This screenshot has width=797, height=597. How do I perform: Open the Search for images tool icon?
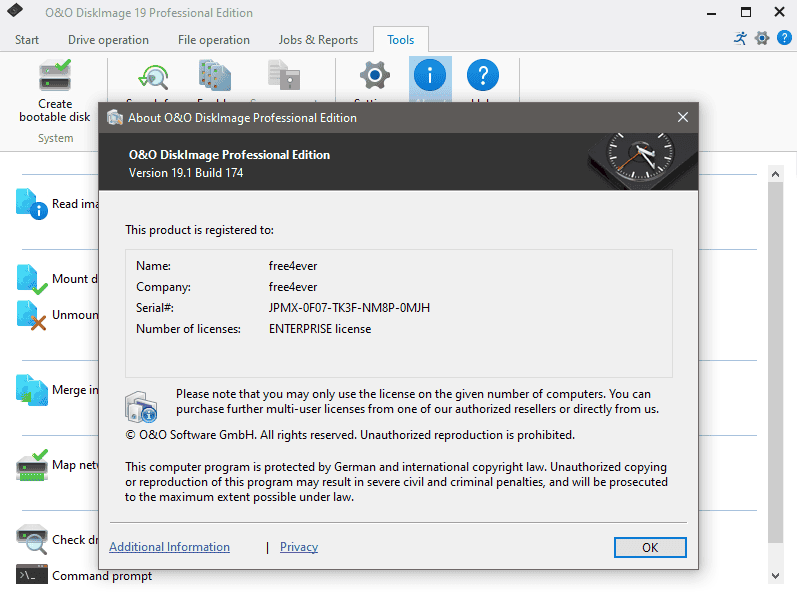[x=153, y=77]
